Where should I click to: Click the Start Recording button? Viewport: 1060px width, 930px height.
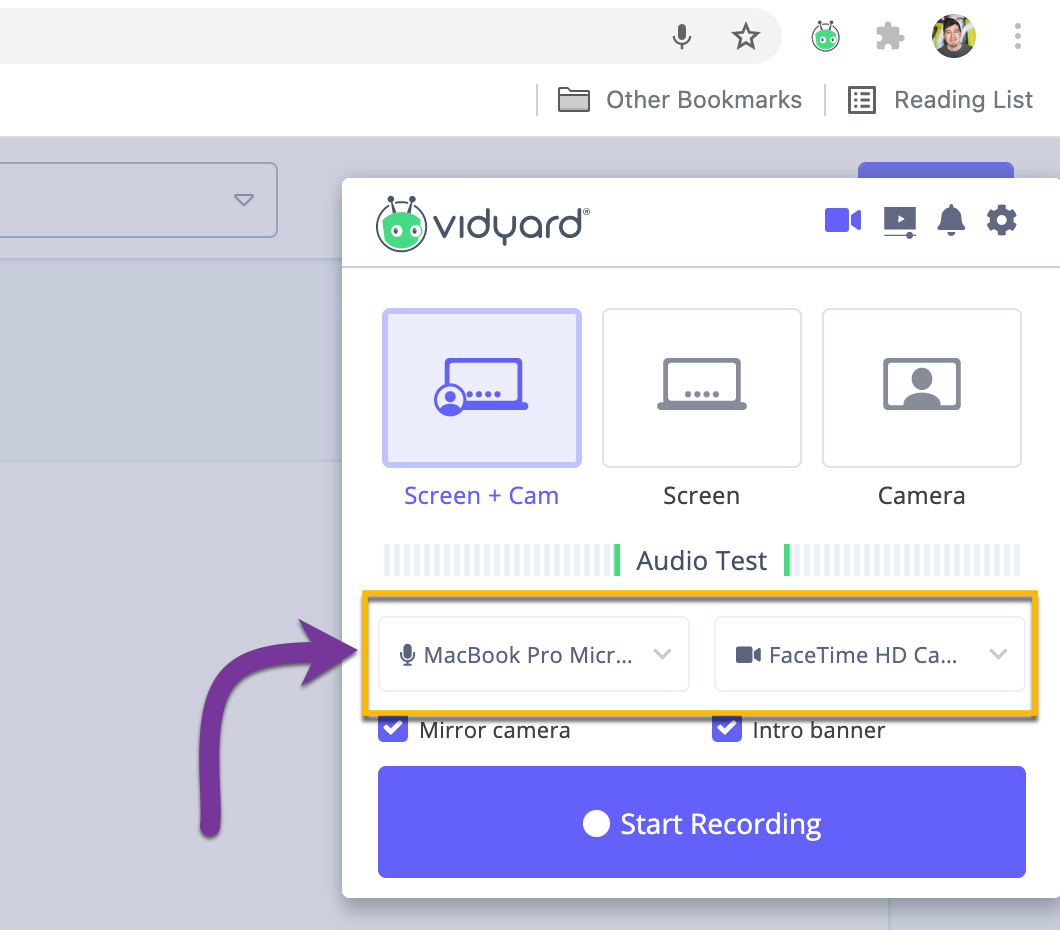tap(702, 822)
